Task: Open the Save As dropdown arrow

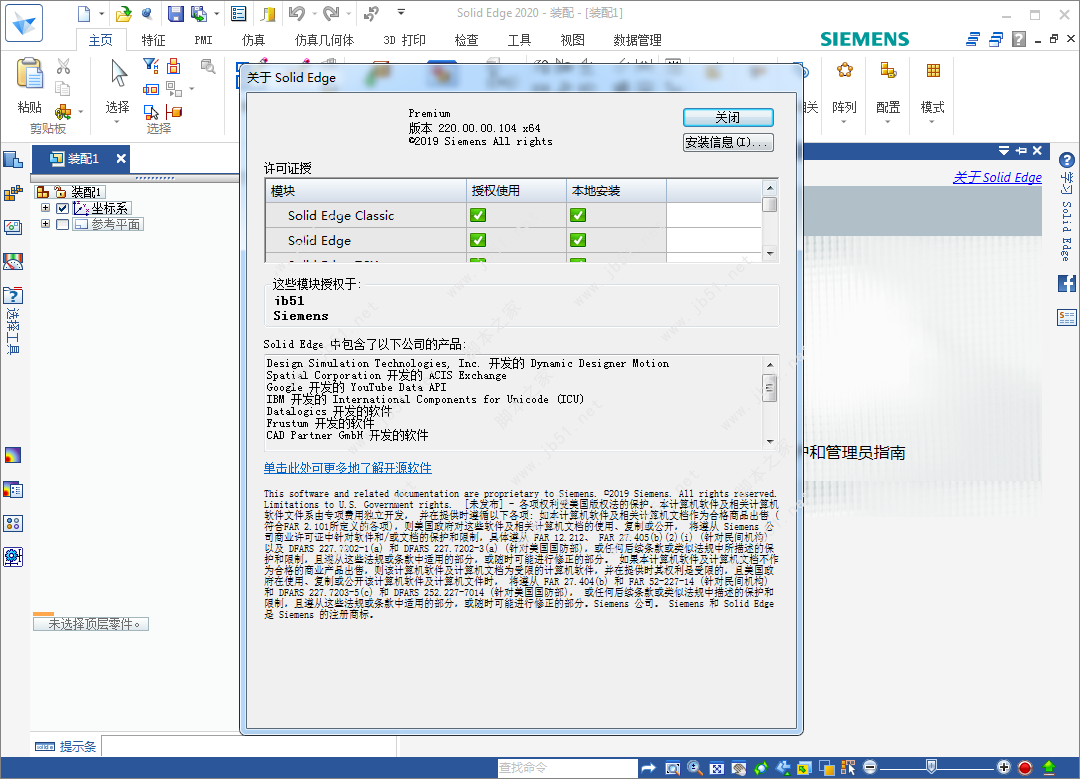Action: pyautogui.click(x=215, y=13)
